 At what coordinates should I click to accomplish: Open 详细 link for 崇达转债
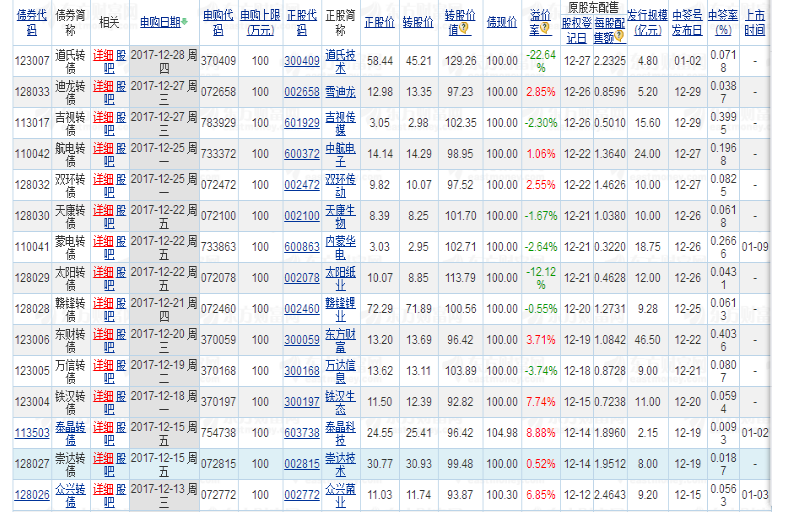(103, 458)
